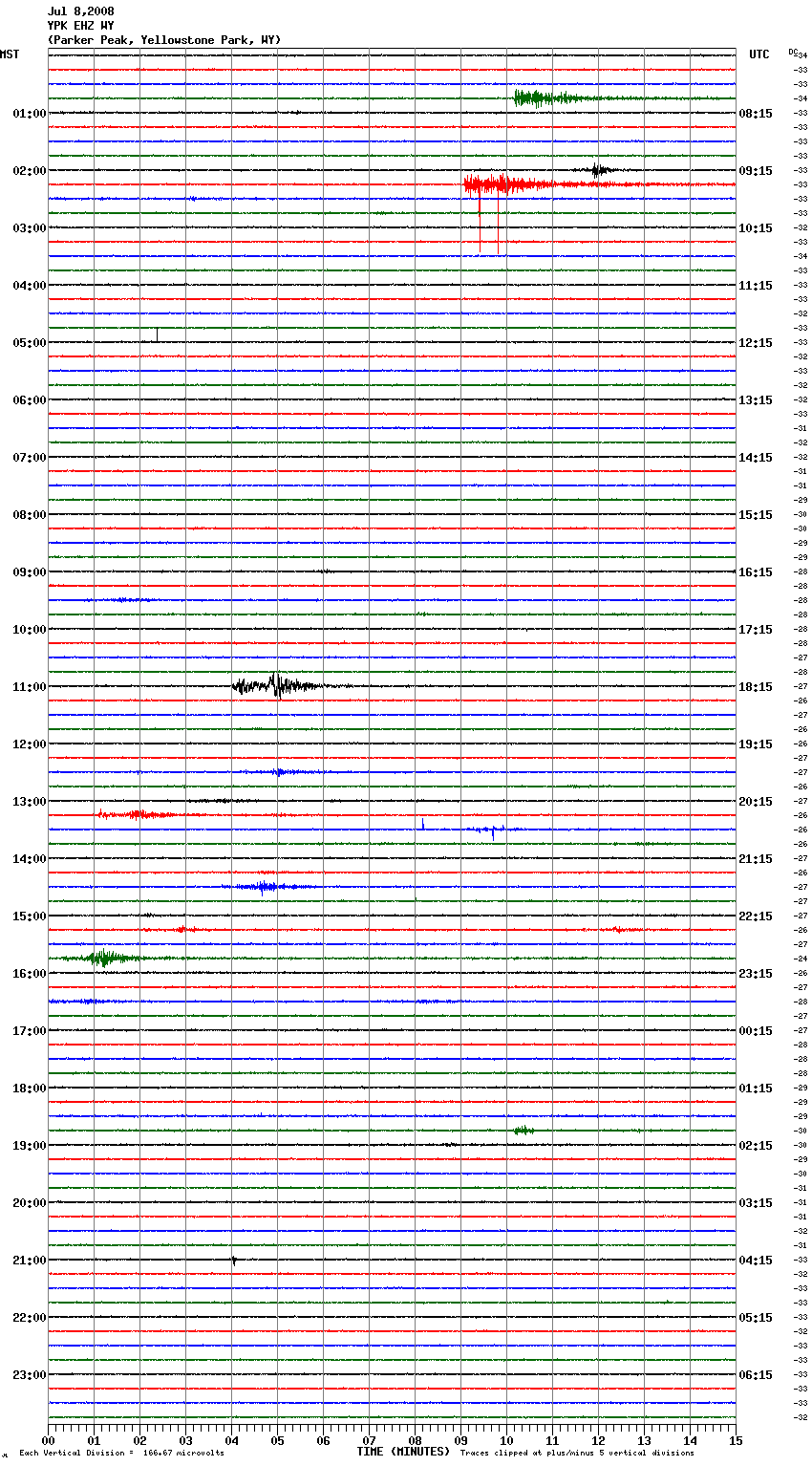This screenshot has width=812, height=1466.
Task: Select the 09:00 MST hour label
Action: 30,572
